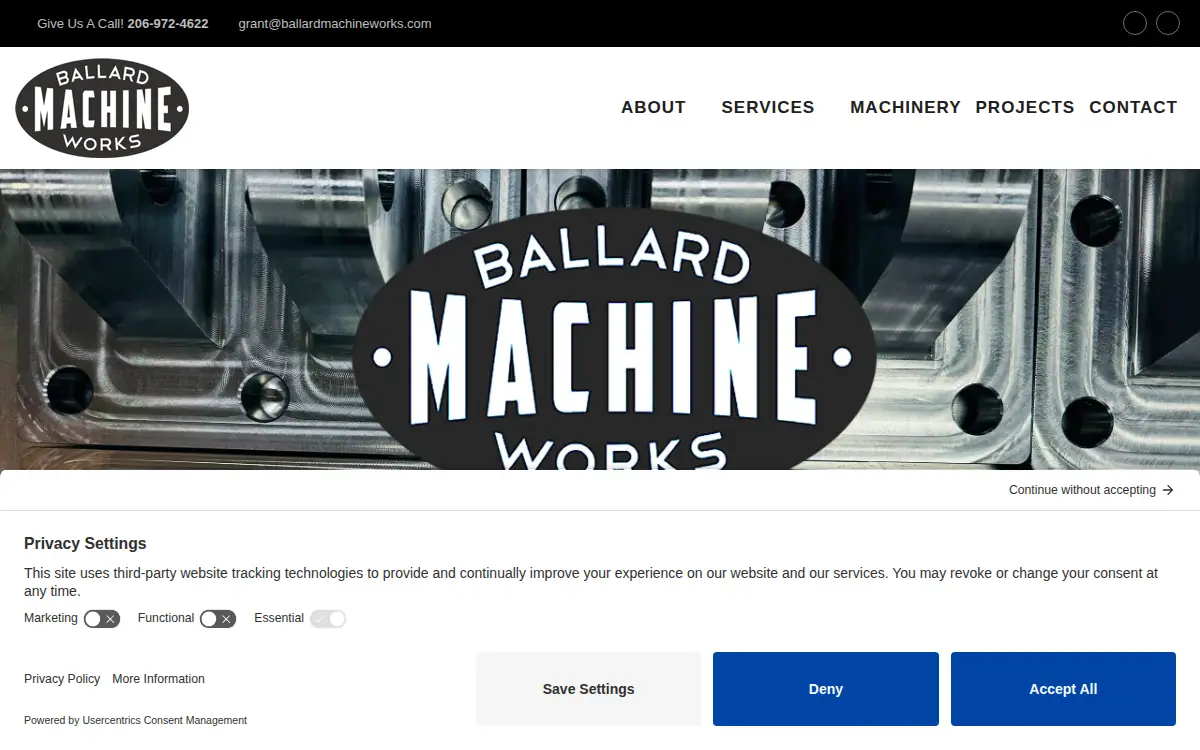Click the grant@ballardmachineworks.com email link
1200x750 pixels.
tap(335, 23)
